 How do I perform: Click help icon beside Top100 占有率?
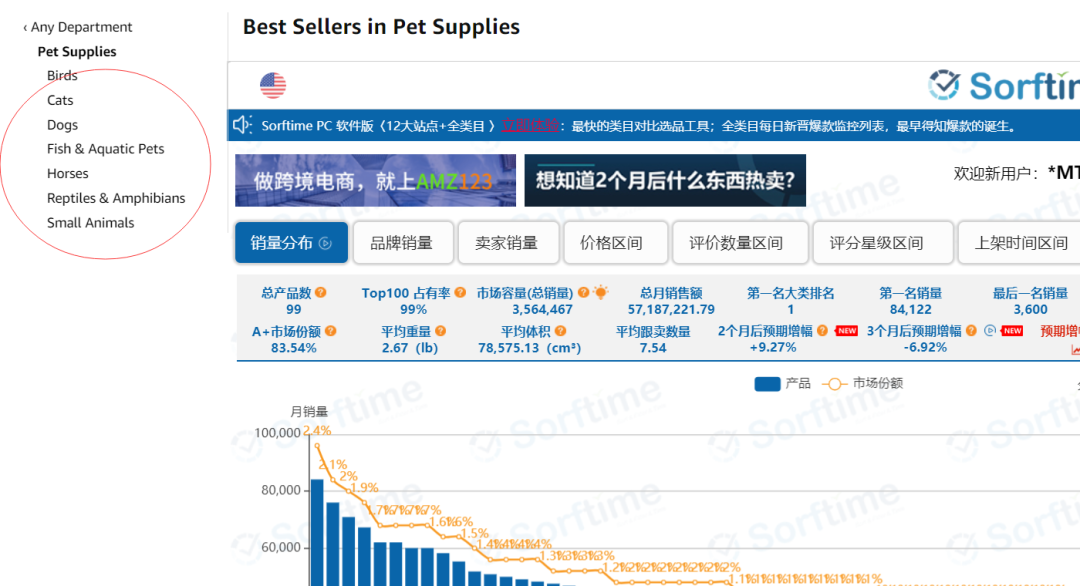[460, 293]
